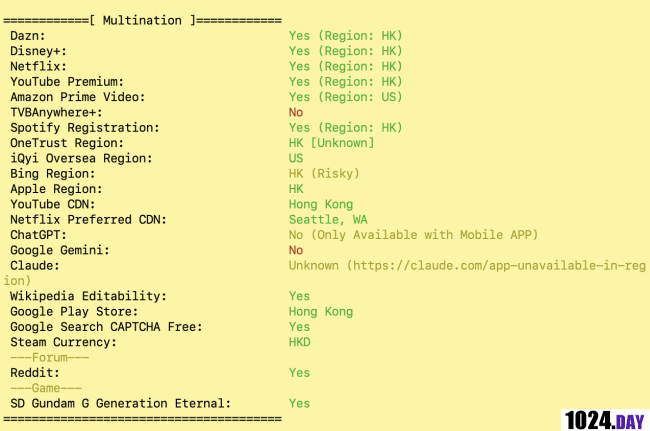Select the Netflix 'Yes (Region: HK)' result
The image size is (650, 431).
pyautogui.click(x=345, y=66)
